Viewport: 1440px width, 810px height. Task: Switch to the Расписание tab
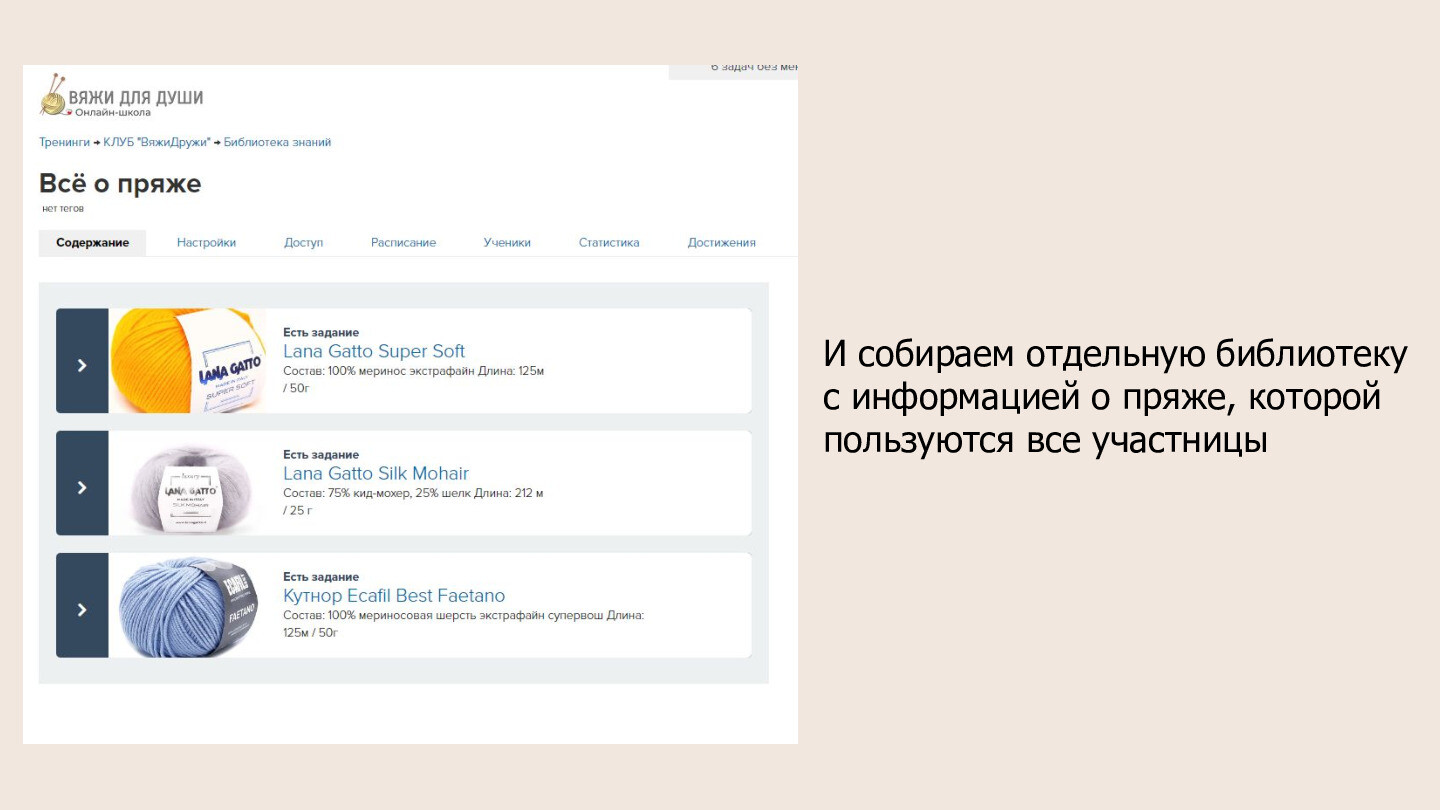point(403,243)
